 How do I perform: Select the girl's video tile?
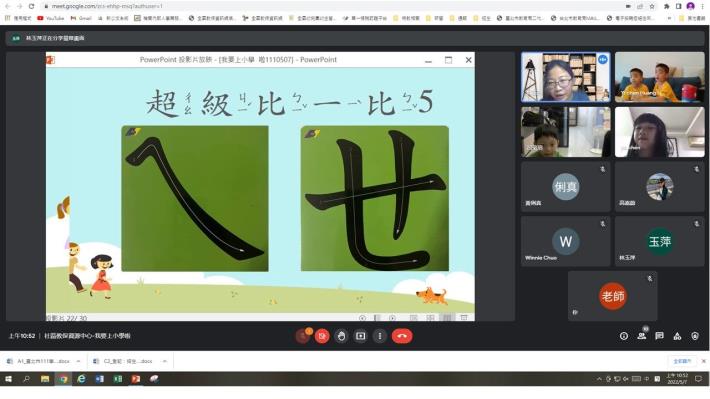click(x=659, y=132)
